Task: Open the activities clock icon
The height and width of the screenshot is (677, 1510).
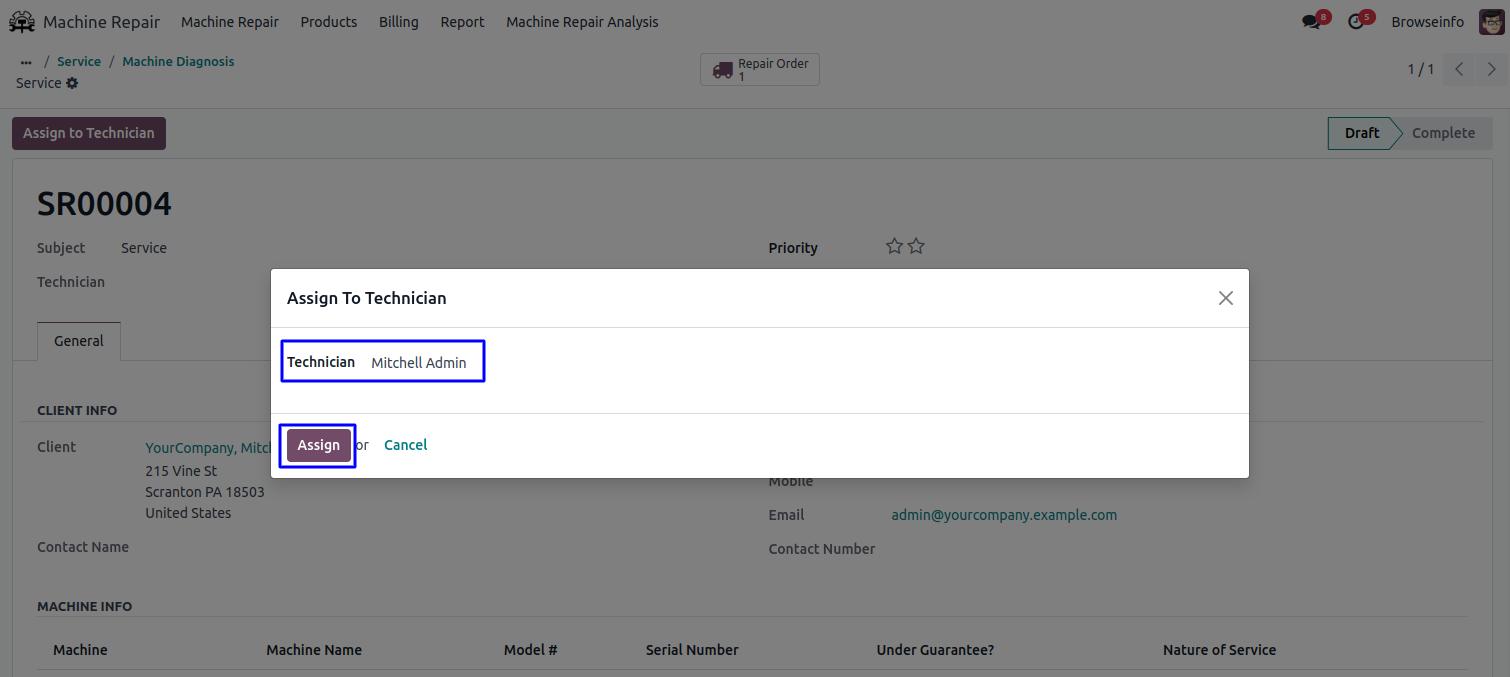Action: pos(1356,22)
